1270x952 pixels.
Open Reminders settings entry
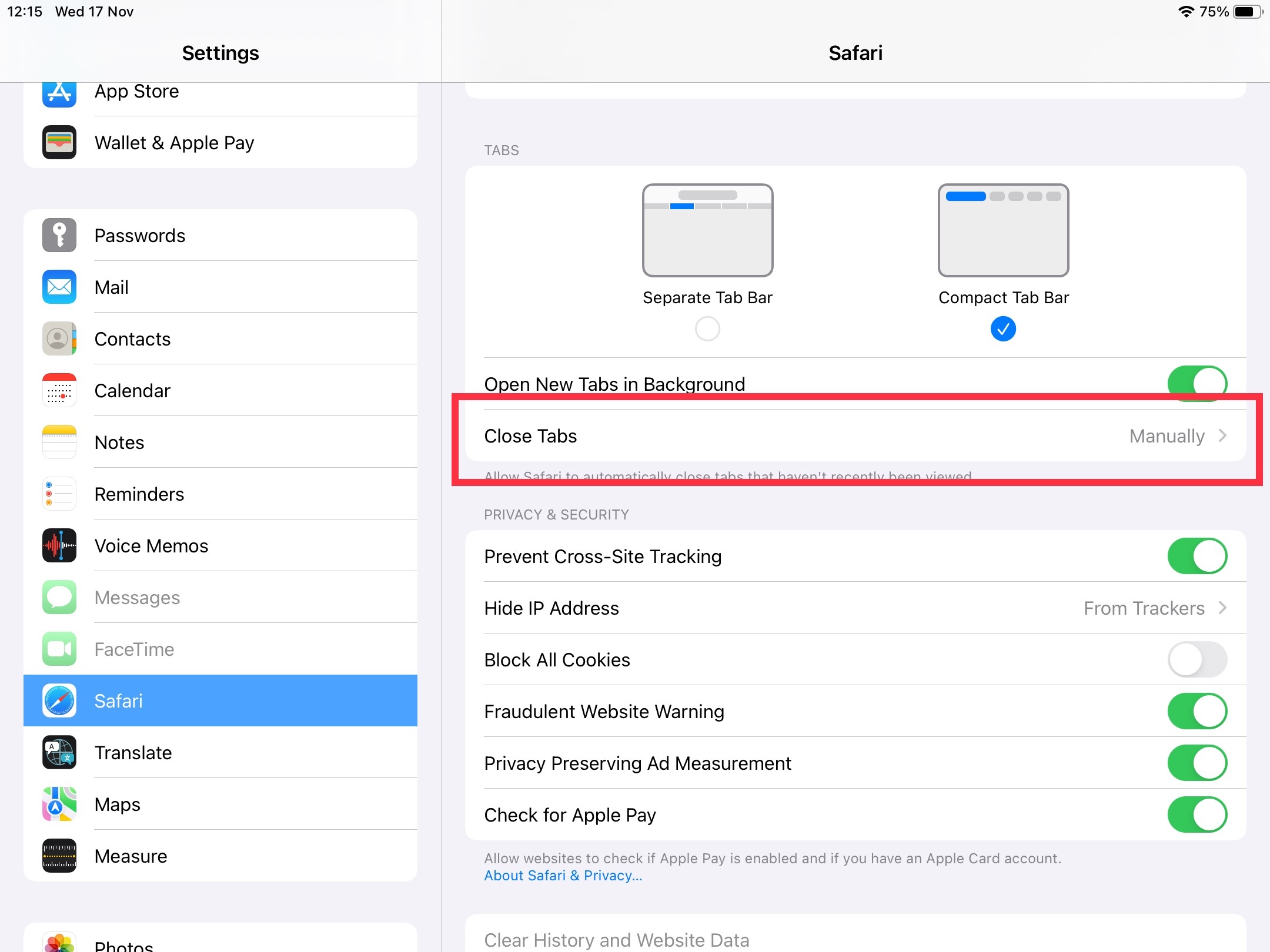pyautogui.click(x=139, y=494)
